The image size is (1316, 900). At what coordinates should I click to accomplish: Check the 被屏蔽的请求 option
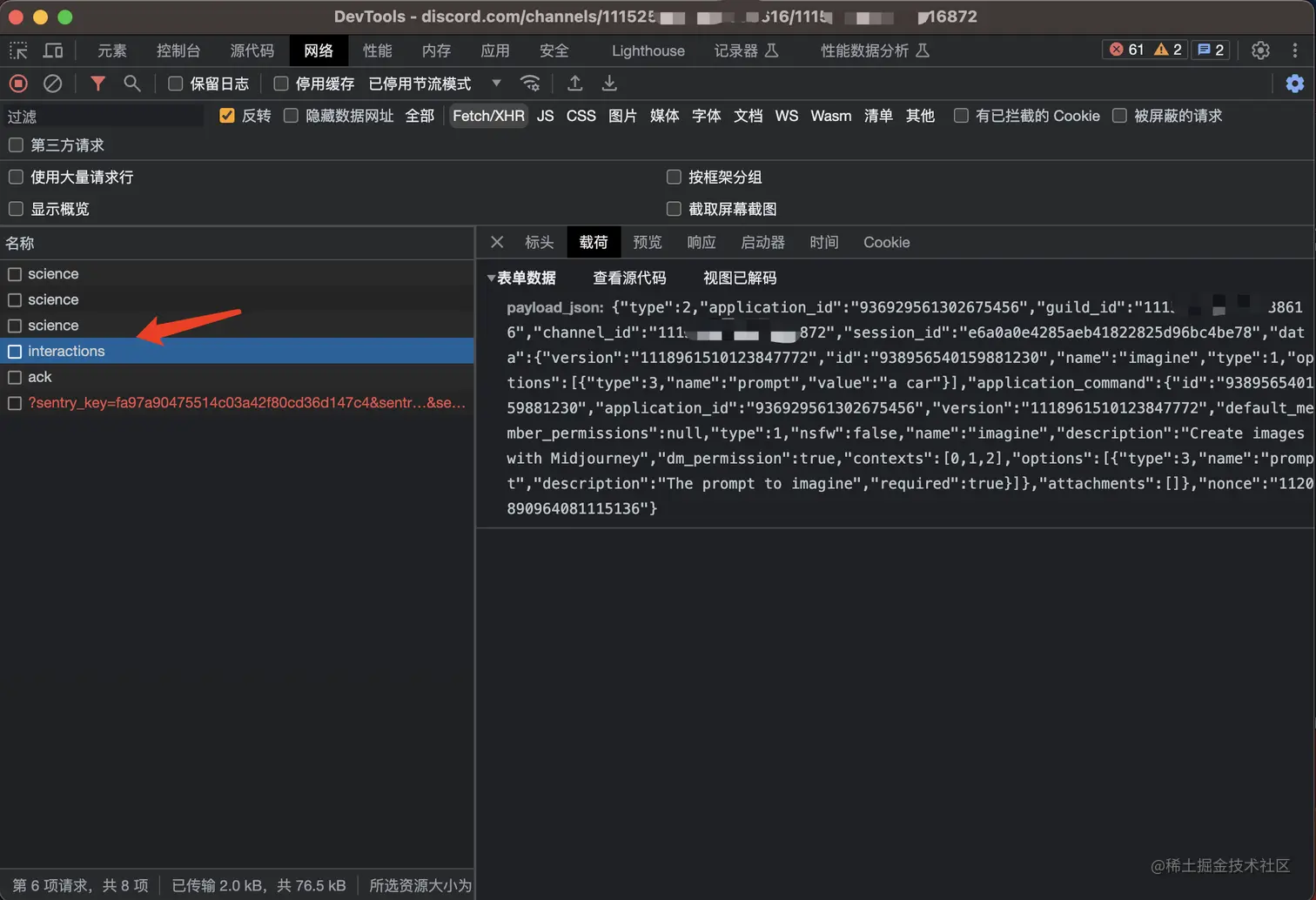click(x=1119, y=116)
